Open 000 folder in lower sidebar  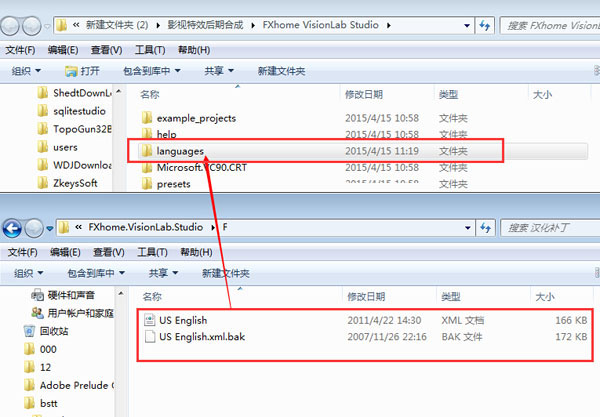tap(40, 349)
